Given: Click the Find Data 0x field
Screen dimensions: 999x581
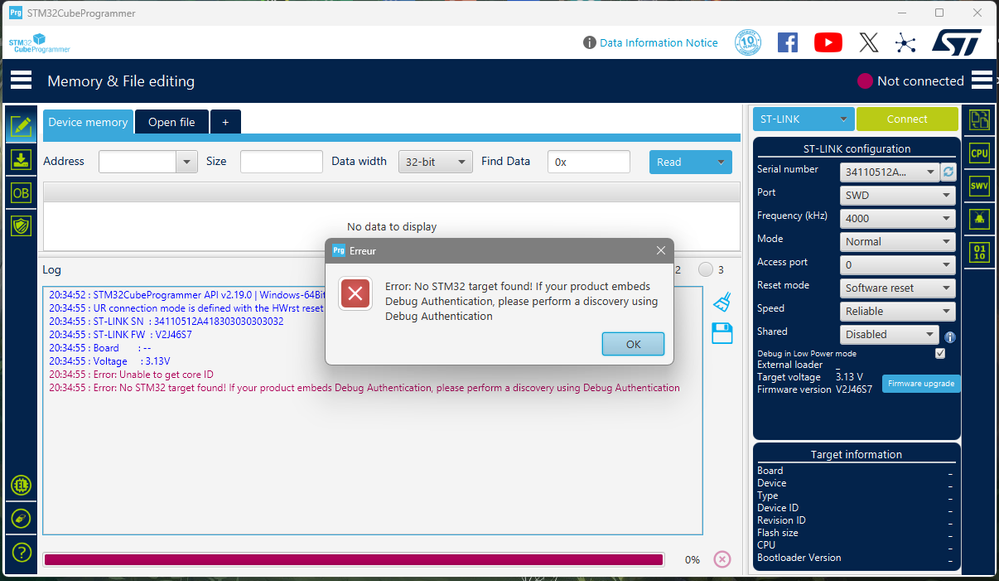Looking at the screenshot, I should [589, 162].
